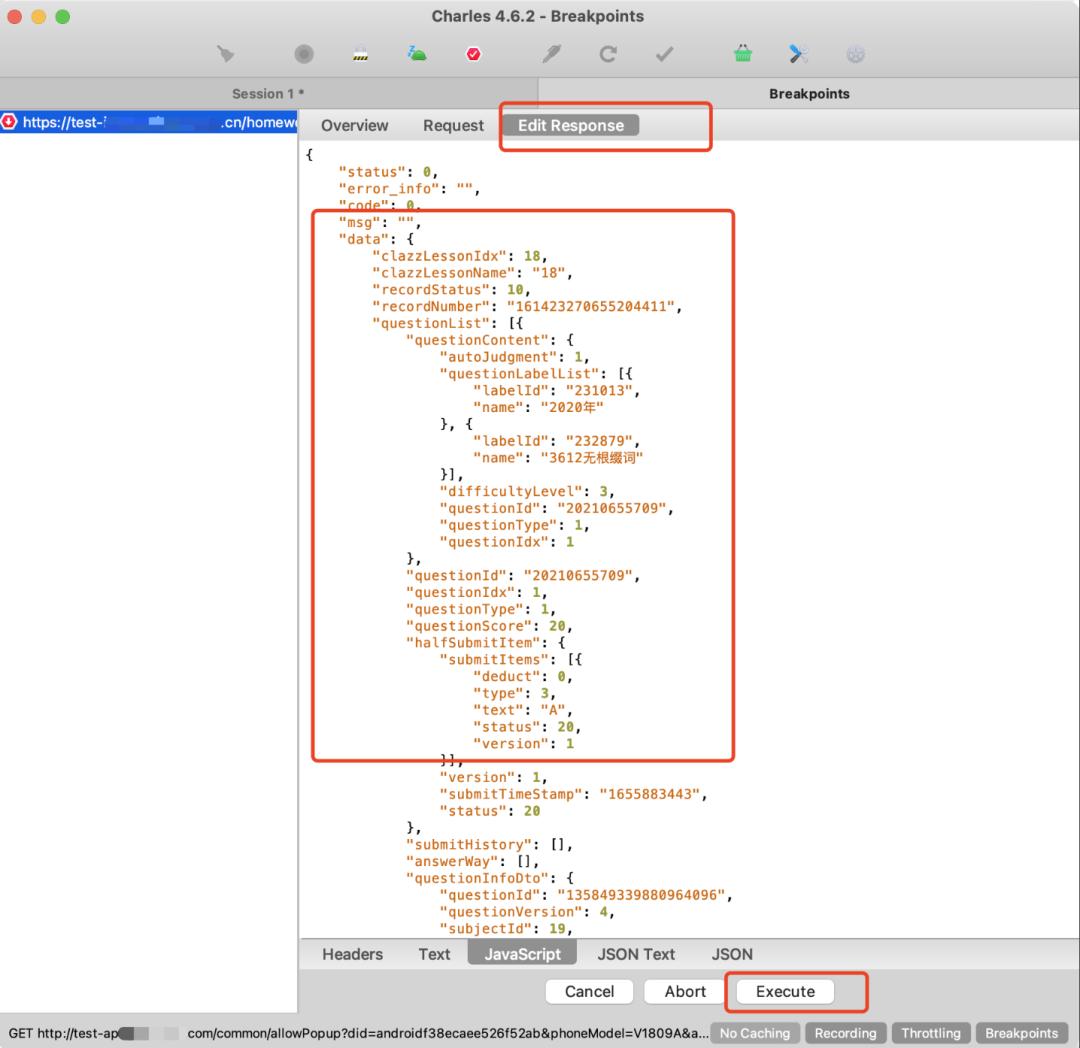The height and width of the screenshot is (1048, 1080).
Task: Open the Overview tab
Action: pos(354,125)
